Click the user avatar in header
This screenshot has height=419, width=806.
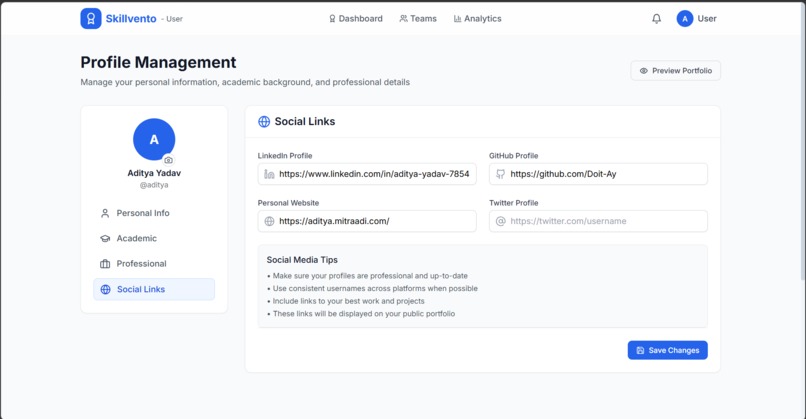point(685,19)
